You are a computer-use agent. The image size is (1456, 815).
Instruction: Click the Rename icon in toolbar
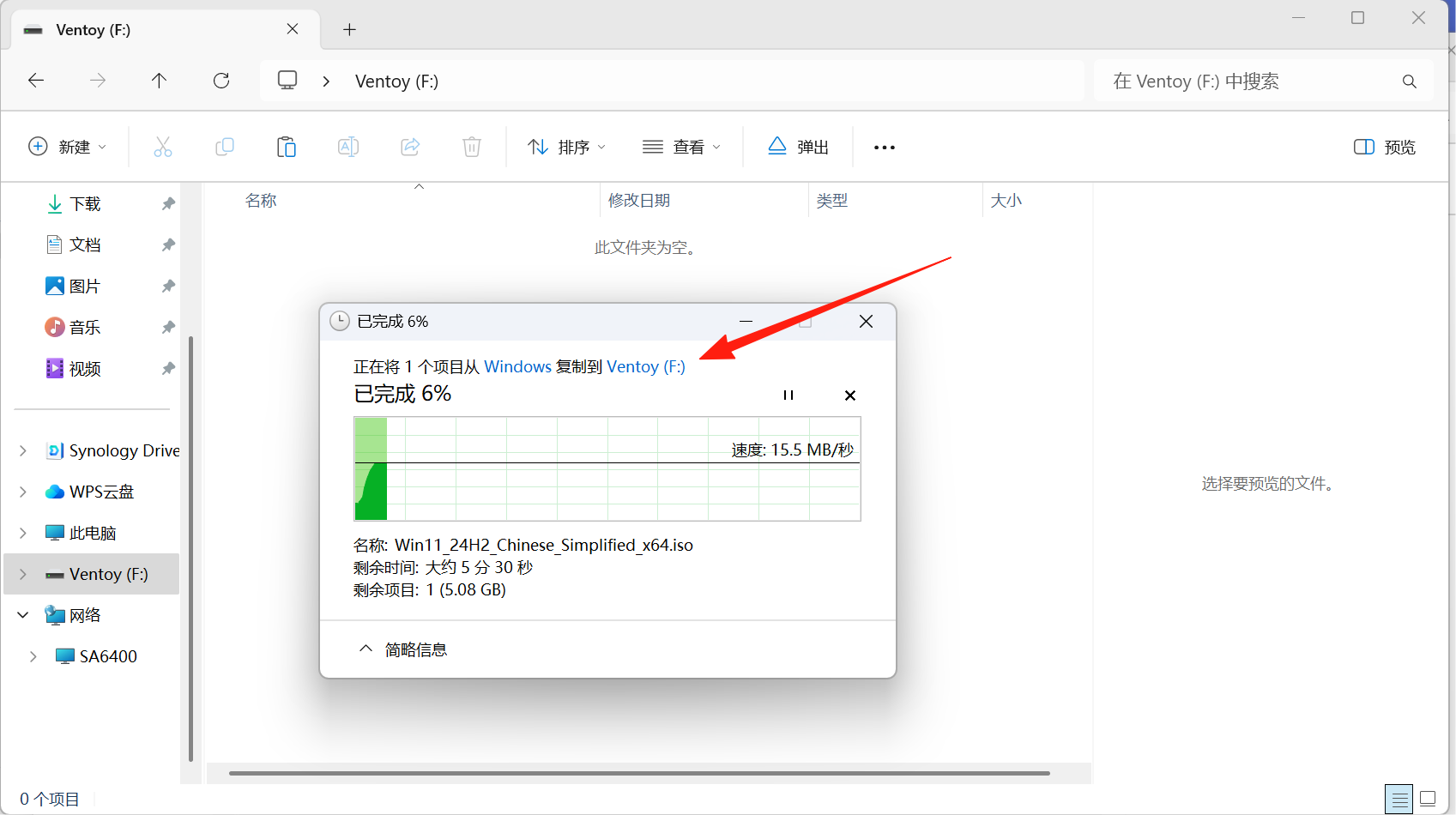pyautogui.click(x=348, y=147)
